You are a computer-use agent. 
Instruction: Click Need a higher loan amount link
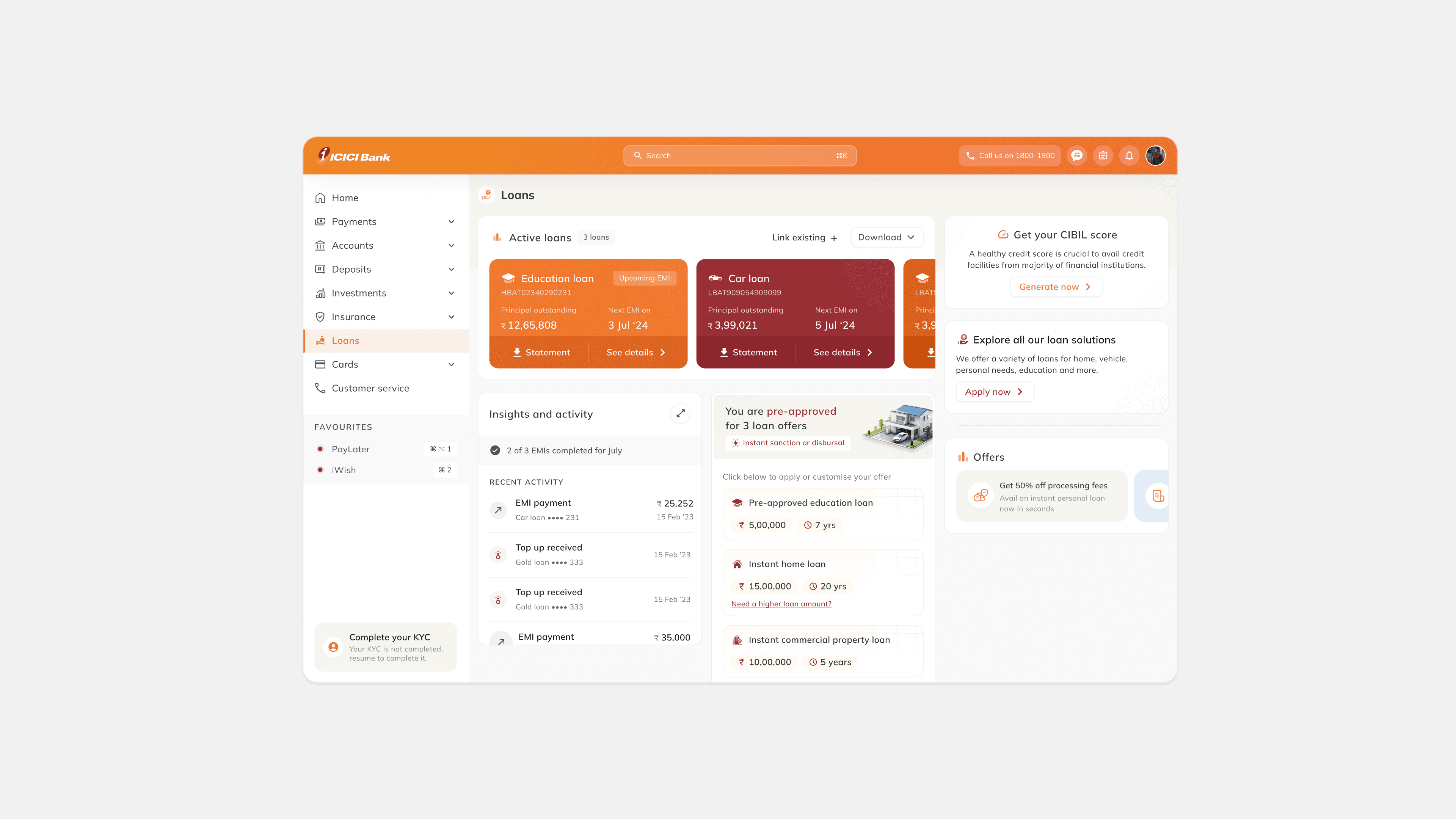781,604
